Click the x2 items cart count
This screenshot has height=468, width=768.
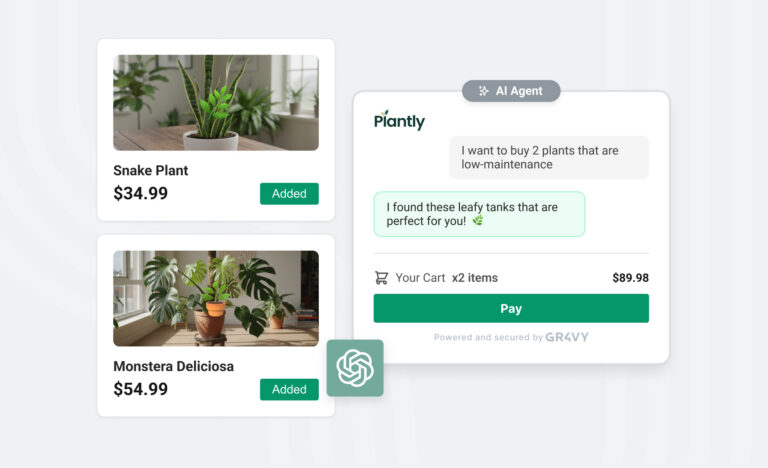click(475, 278)
